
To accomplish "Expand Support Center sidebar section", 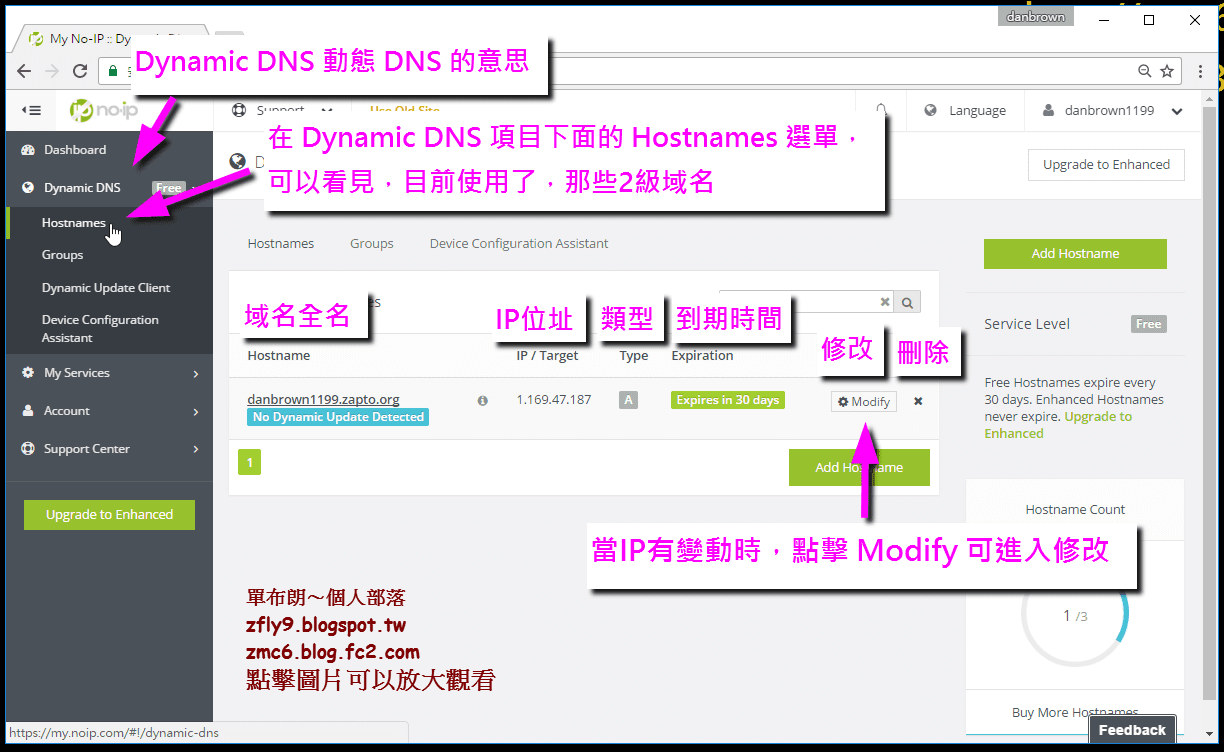I will coord(109,449).
